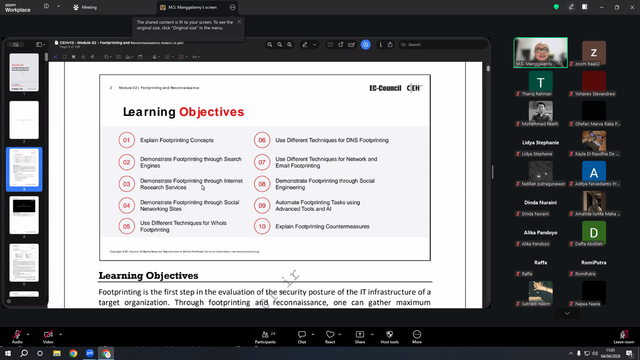Click the markup edit icon in PDF toolbar
640x360 pixels.
(351, 44)
